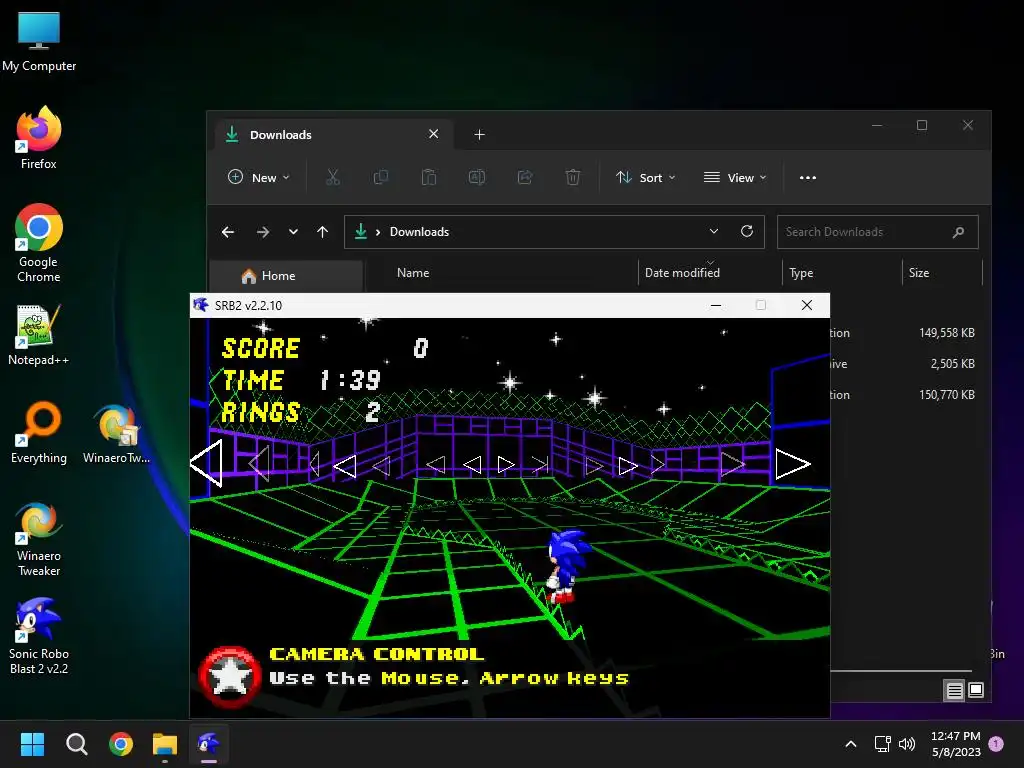The height and width of the screenshot is (768, 1024).
Task: Sort files by the Name column
Action: click(413, 273)
